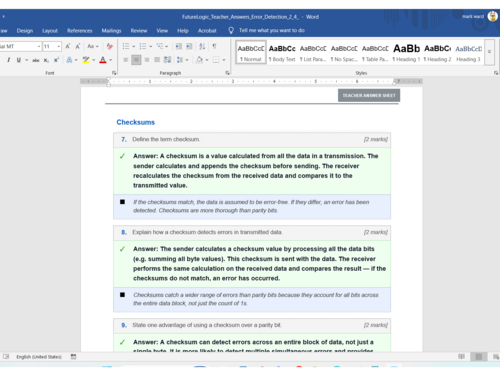Shrink font size with the Shrink Font icon

(x=78, y=46)
